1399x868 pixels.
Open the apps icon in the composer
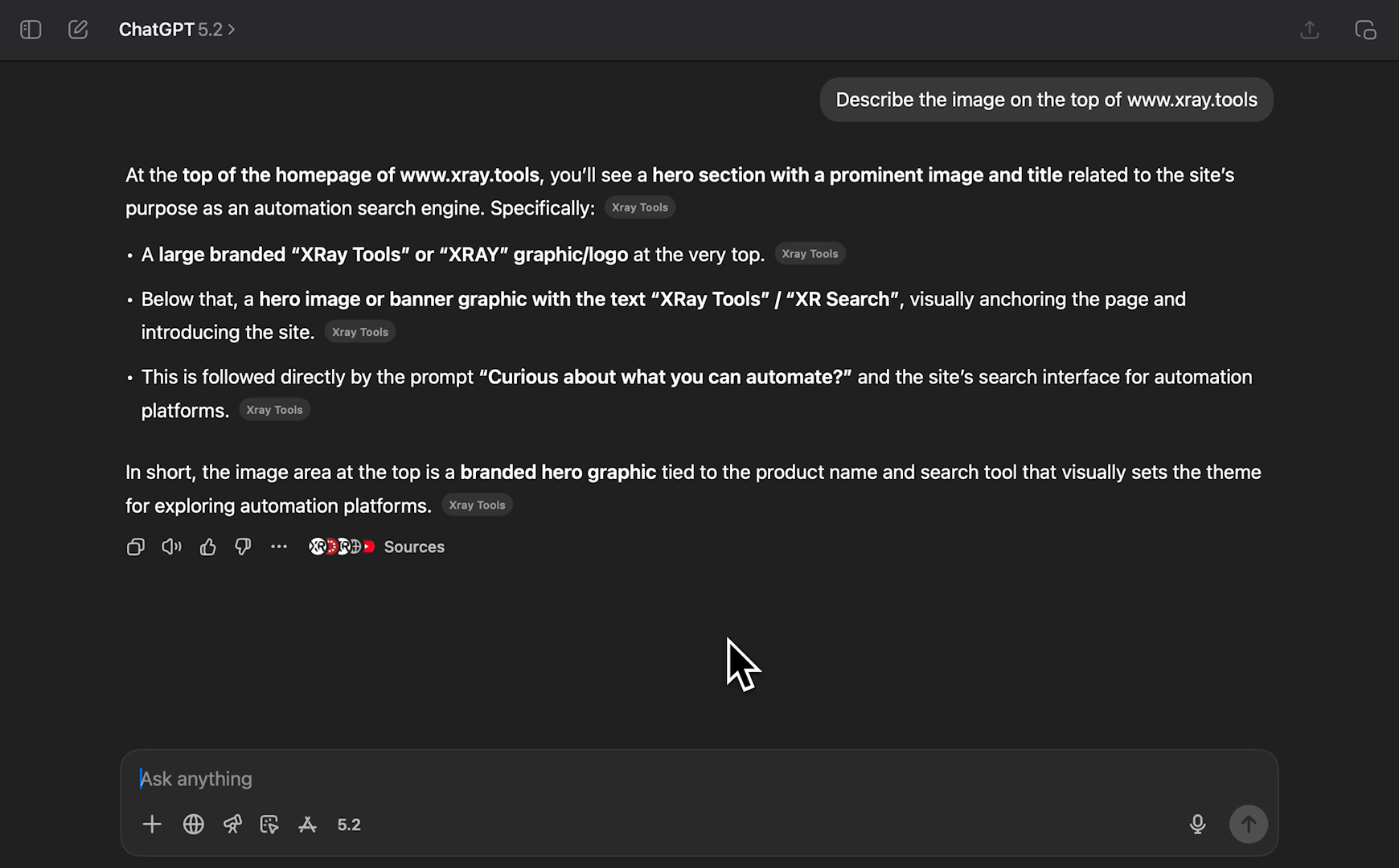[x=307, y=824]
